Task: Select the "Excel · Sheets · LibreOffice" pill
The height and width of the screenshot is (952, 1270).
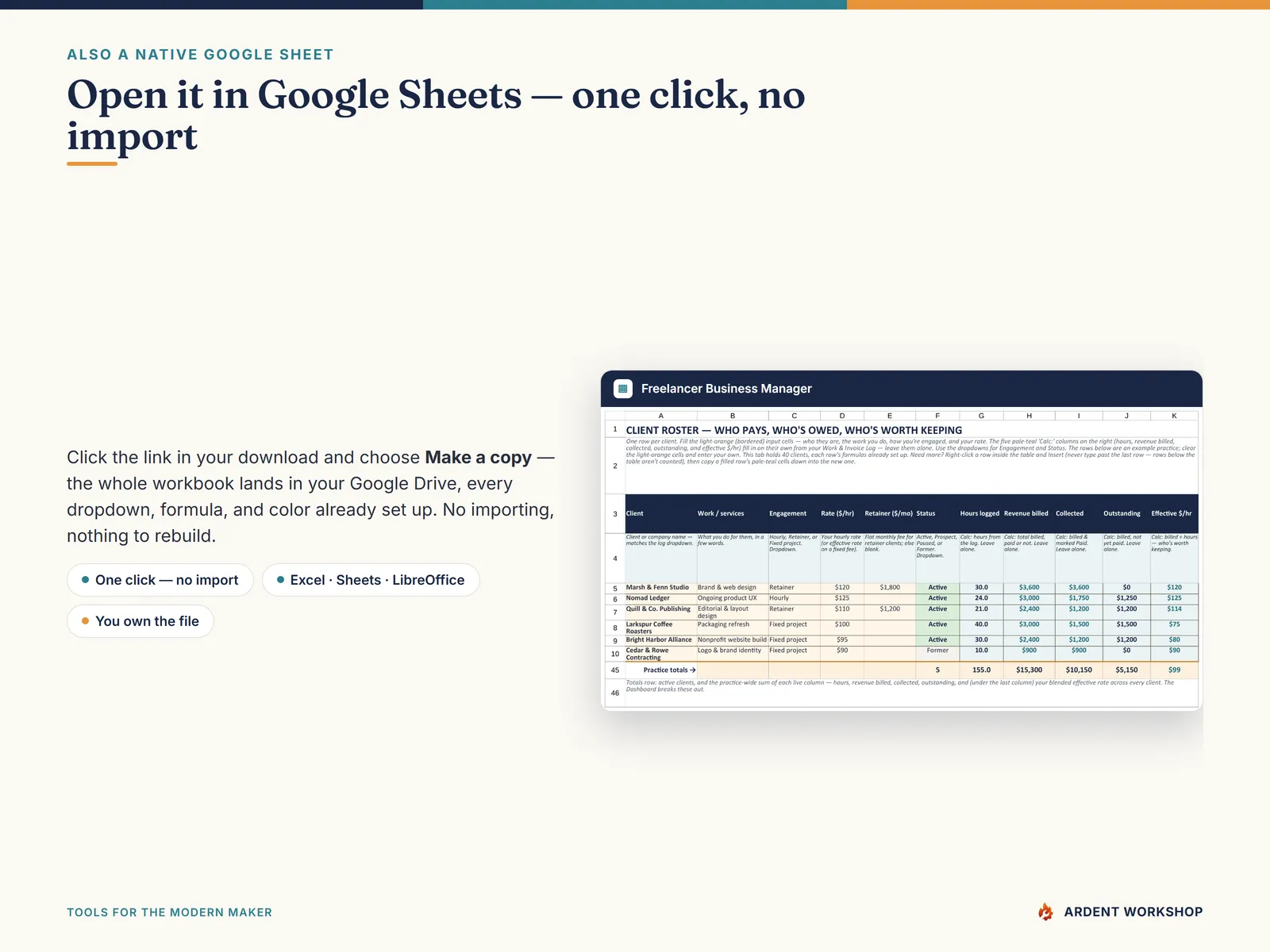Action: tap(371, 580)
